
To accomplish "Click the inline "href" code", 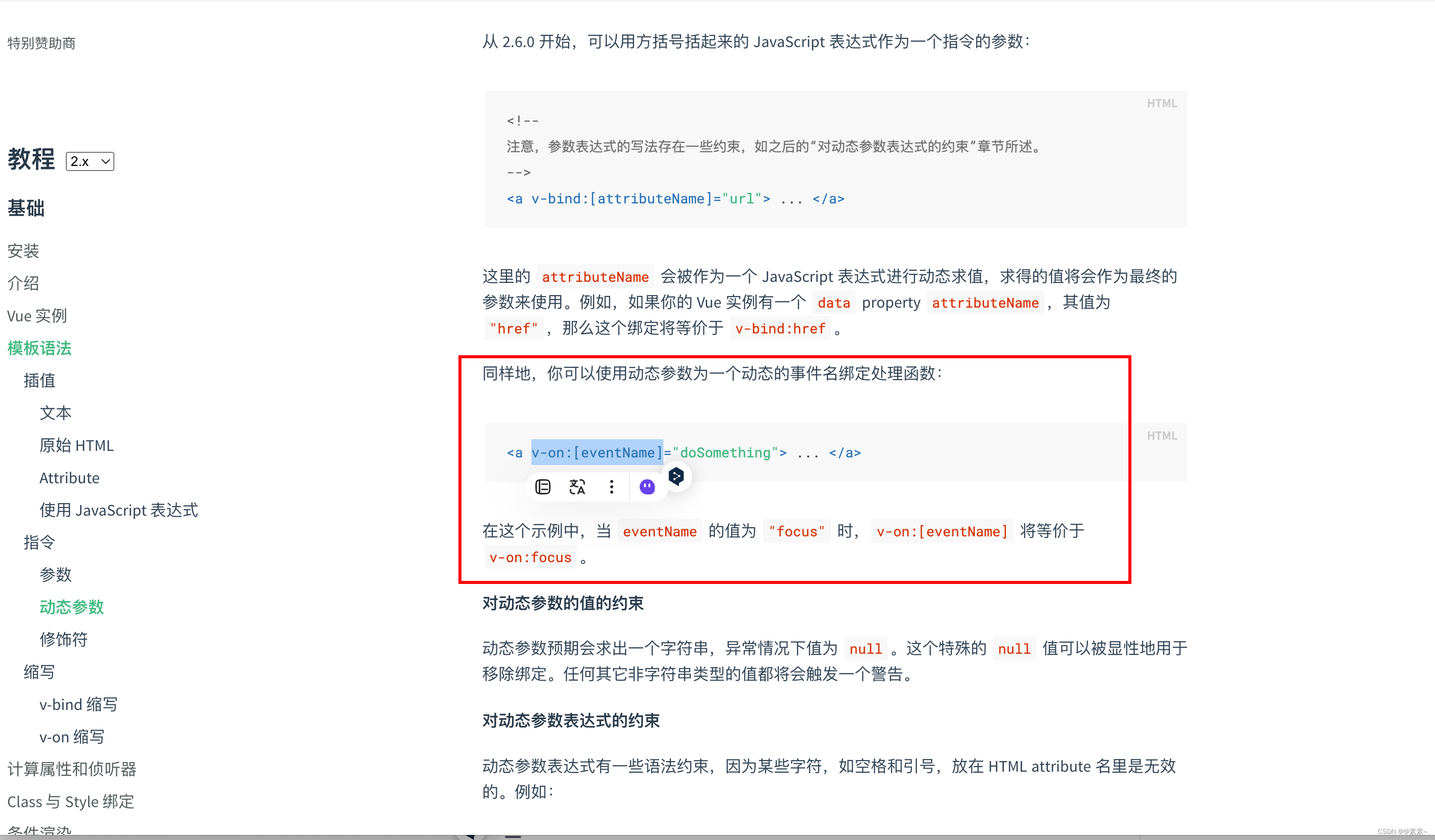I will click(514, 328).
